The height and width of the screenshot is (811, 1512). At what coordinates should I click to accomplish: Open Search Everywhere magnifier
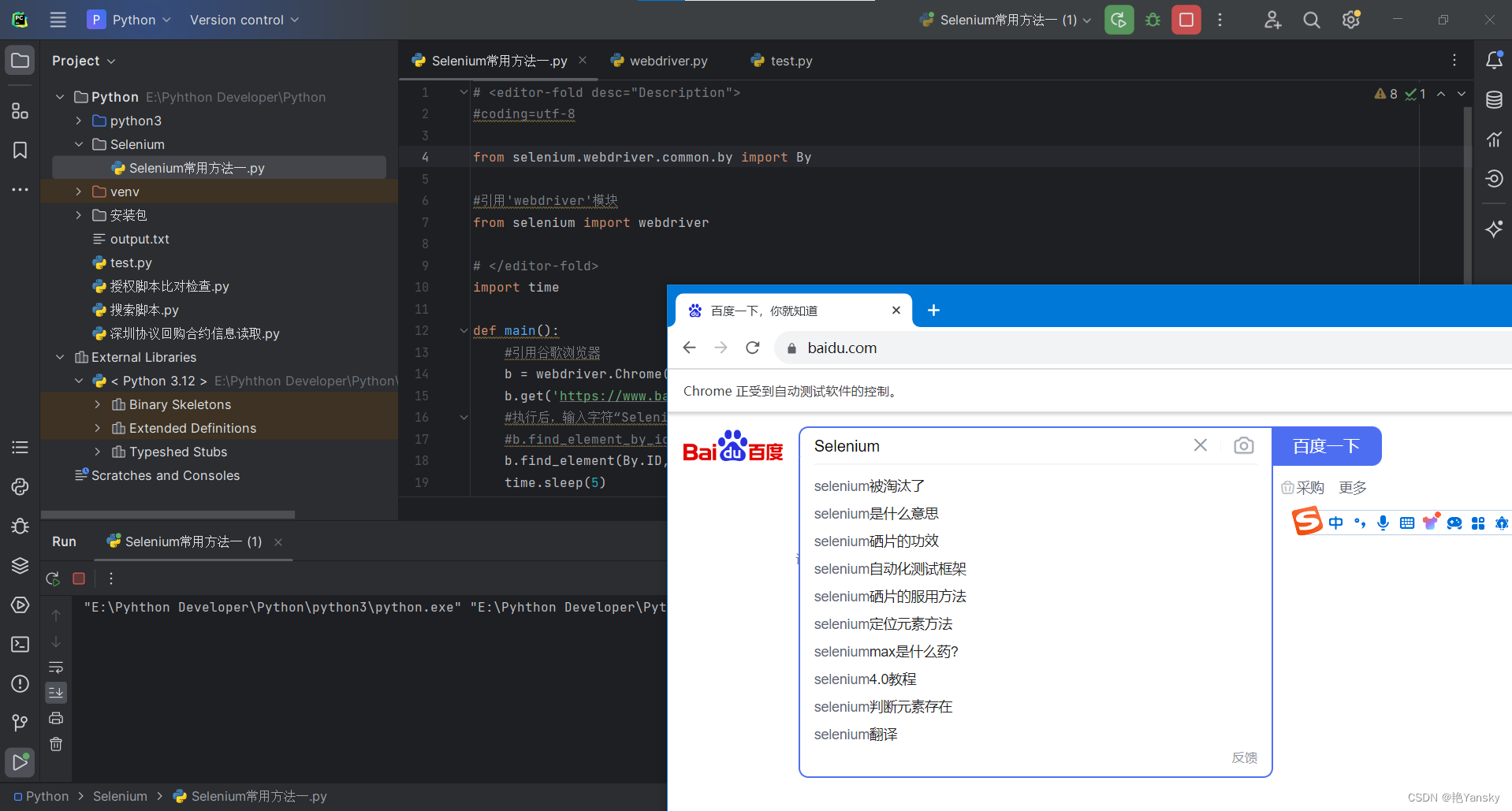coord(1312,20)
